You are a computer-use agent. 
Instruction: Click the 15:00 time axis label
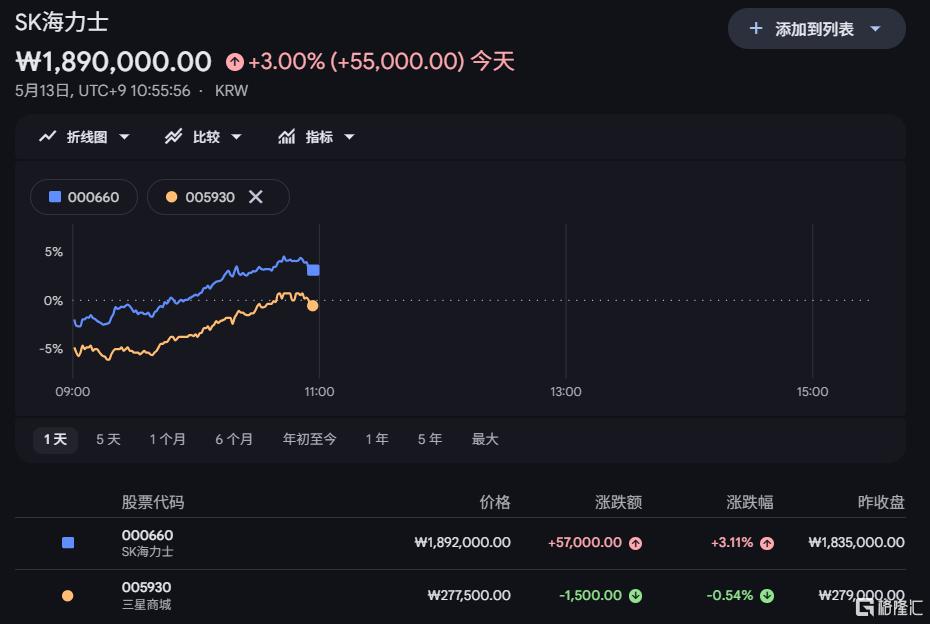(813, 391)
